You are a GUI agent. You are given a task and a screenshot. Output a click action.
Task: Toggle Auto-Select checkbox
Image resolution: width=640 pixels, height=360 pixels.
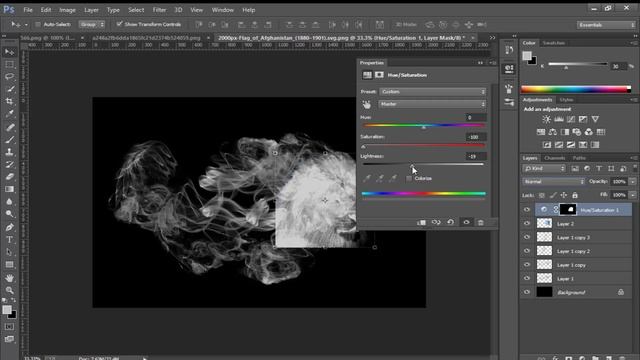click(38, 24)
